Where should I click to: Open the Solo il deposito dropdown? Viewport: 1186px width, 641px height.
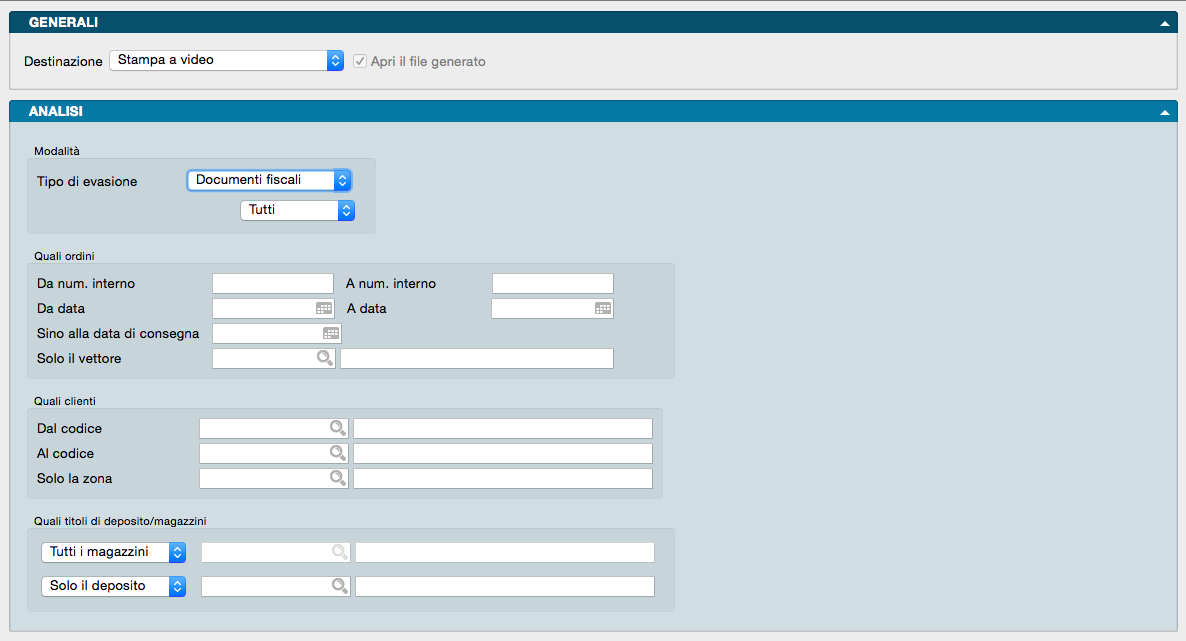point(113,586)
